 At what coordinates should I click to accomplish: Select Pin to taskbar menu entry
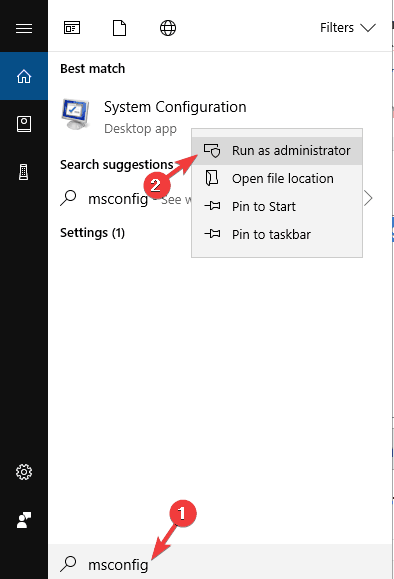click(x=277, y=234)
